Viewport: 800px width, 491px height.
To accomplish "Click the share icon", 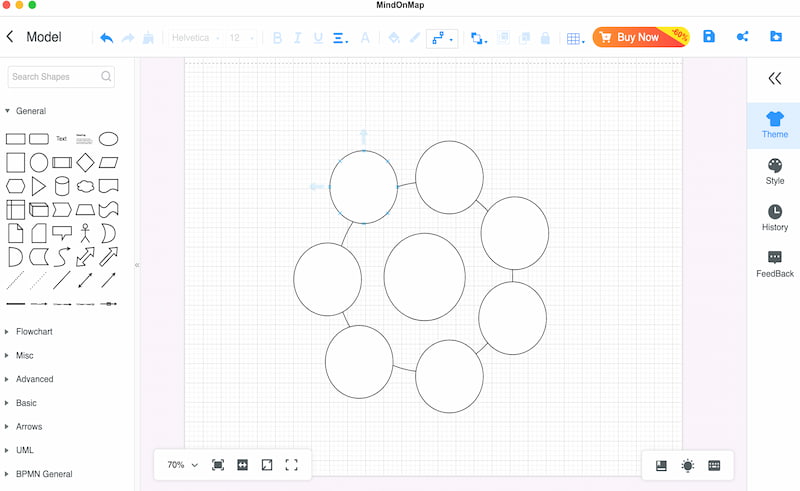I will pos(742,36).
